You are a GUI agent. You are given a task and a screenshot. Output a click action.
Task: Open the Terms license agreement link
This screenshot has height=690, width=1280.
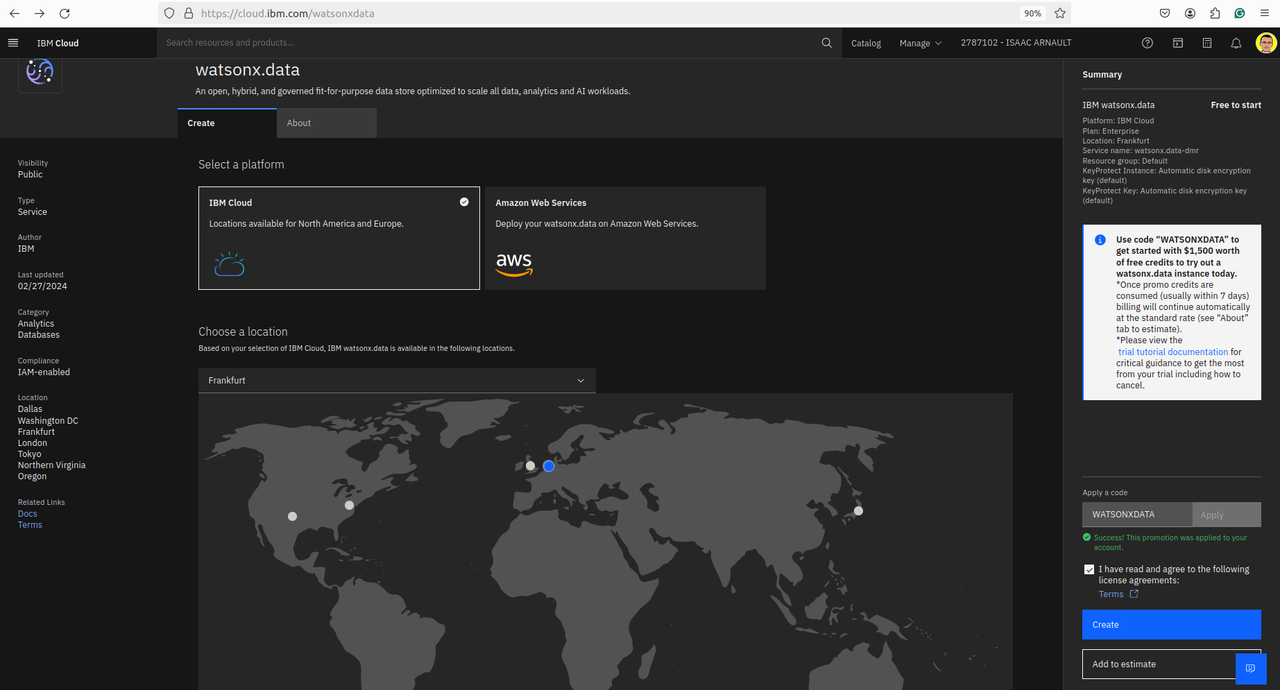[x=1111, y=594]
